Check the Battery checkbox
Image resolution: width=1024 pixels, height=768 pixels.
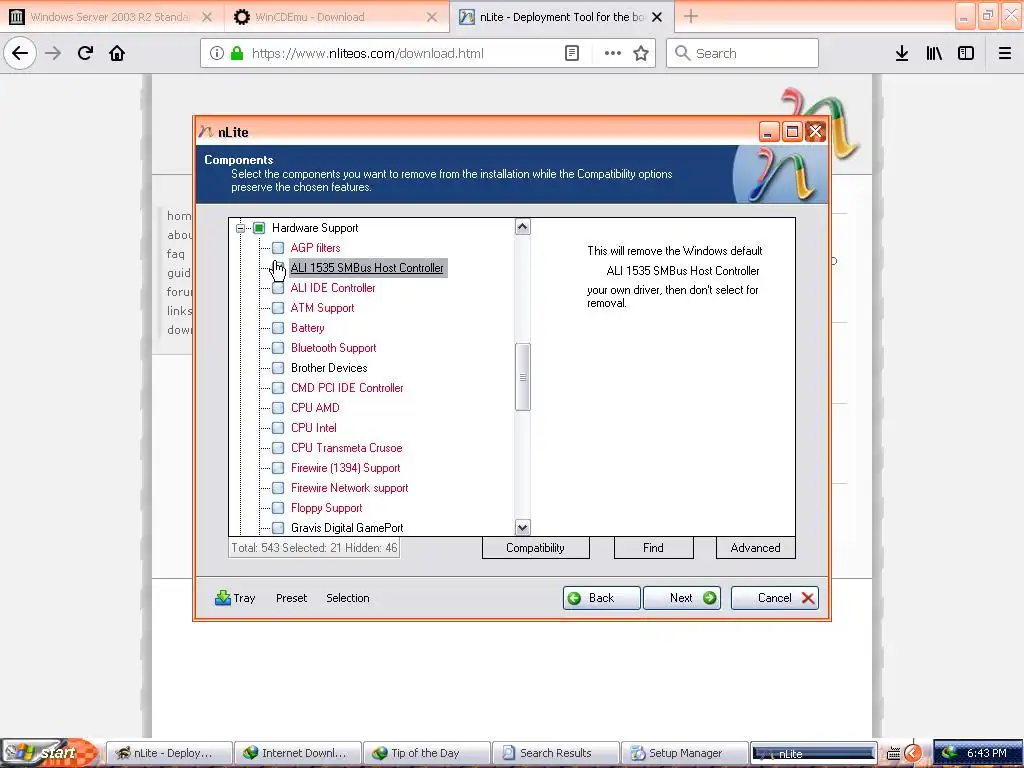[278, 328]
